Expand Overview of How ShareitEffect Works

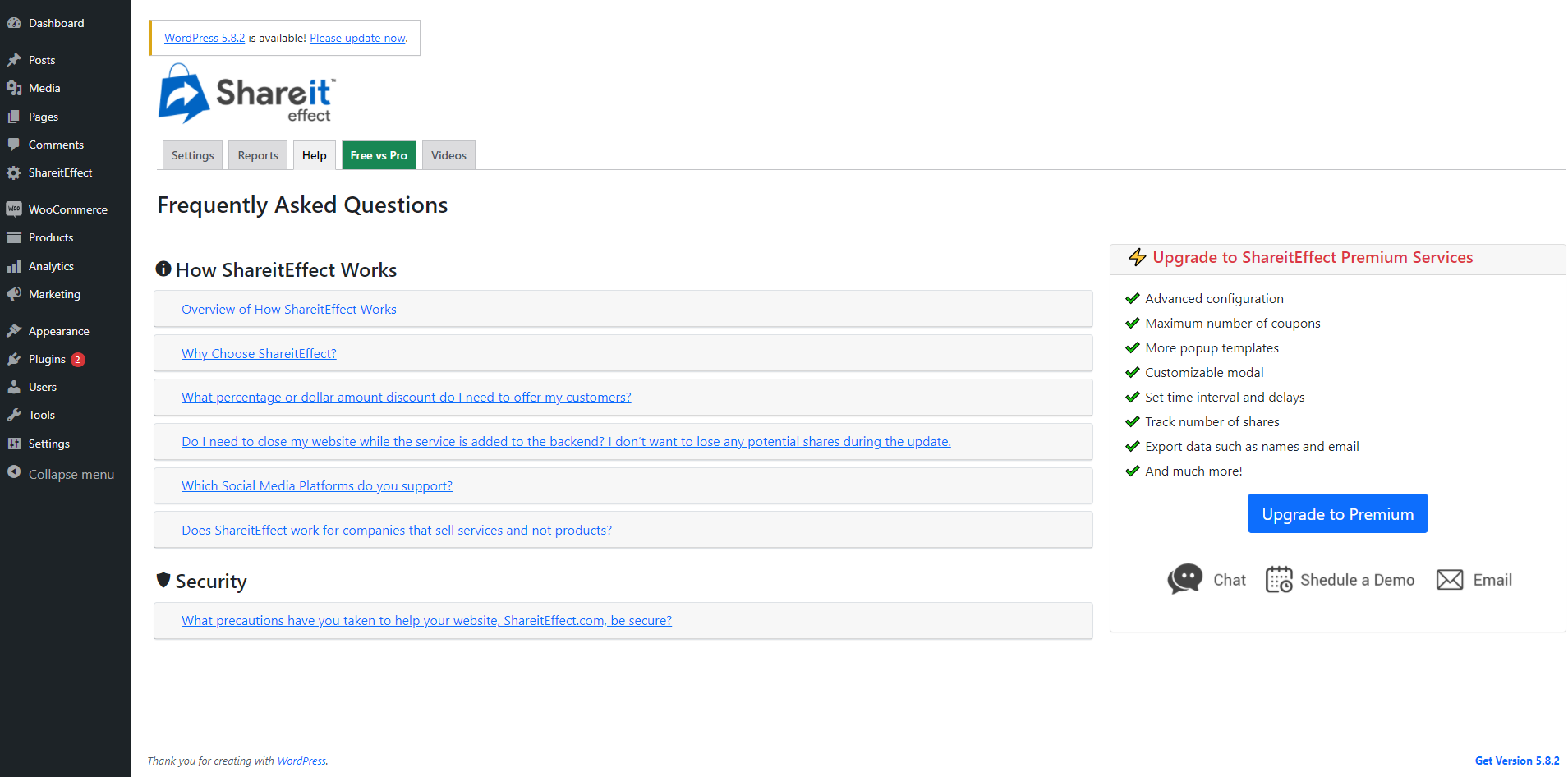pyautogui.click(x=289, y=309)
